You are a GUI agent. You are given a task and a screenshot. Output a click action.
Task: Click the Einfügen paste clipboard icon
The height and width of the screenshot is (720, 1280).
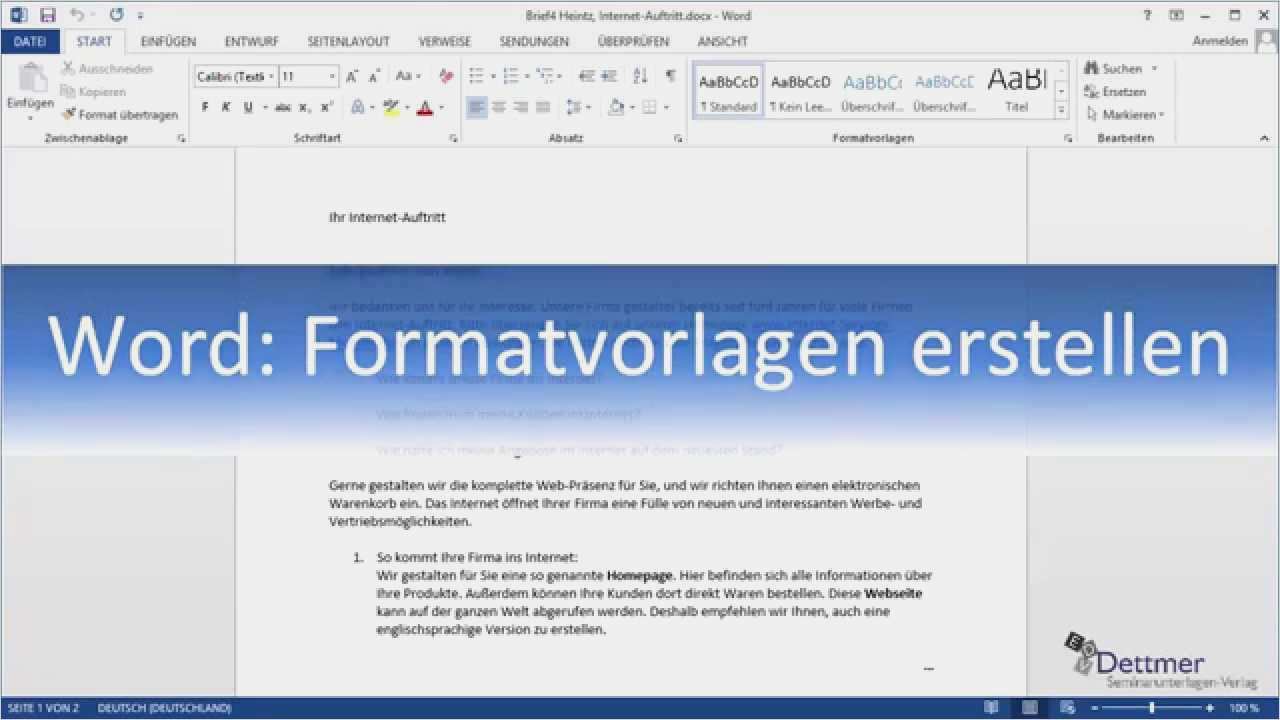point(31,79)
